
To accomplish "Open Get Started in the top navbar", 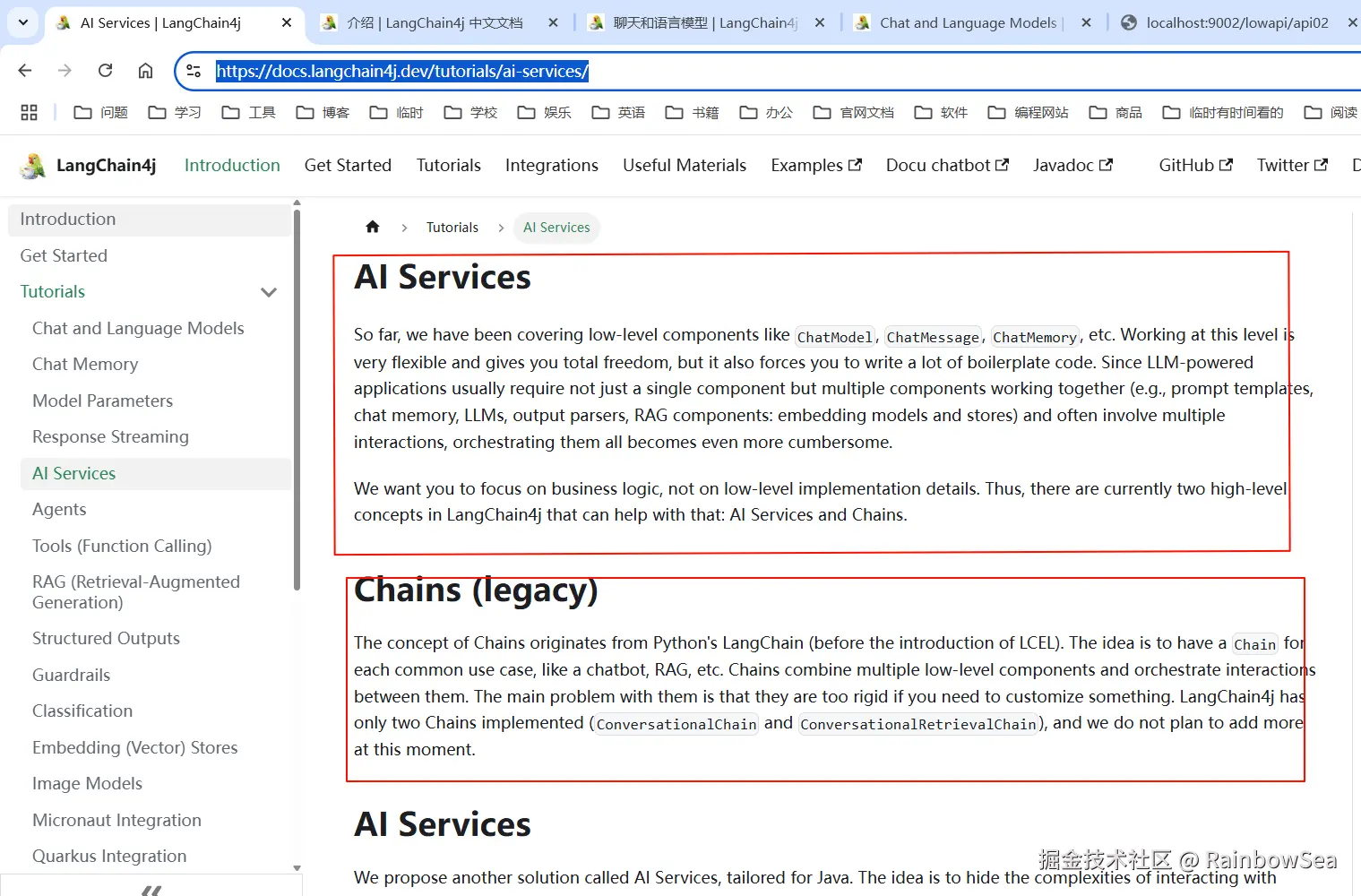I will (348, 165).
